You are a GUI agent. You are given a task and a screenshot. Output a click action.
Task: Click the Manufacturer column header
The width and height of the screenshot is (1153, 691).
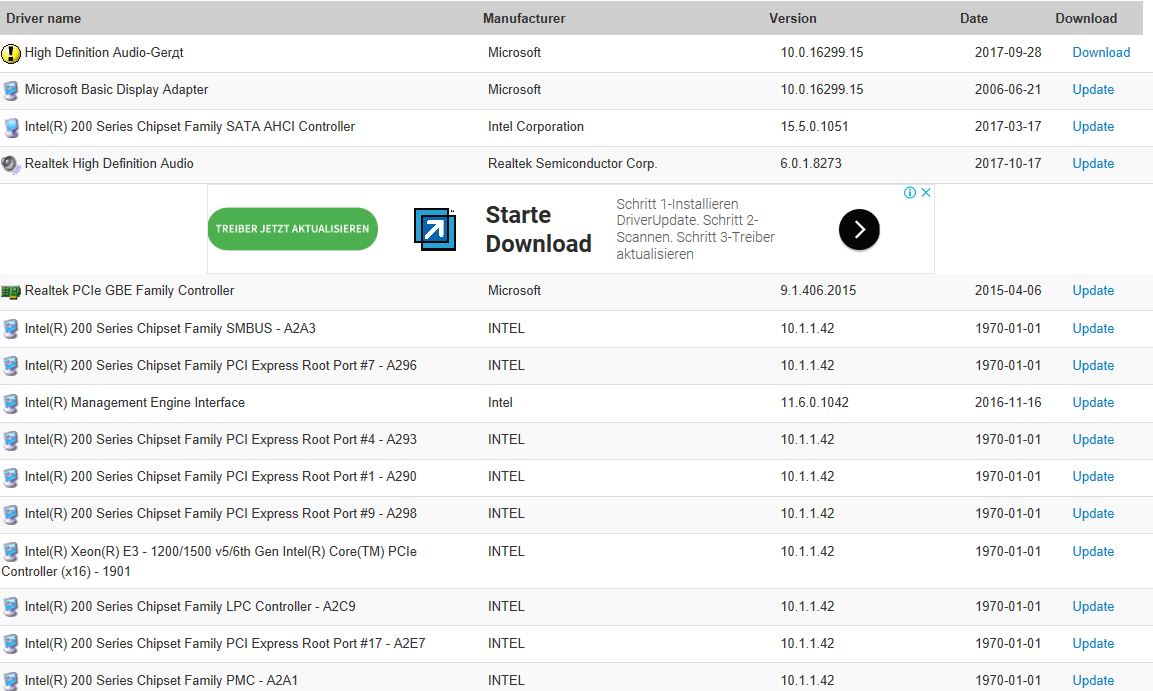tap(524, 18)
